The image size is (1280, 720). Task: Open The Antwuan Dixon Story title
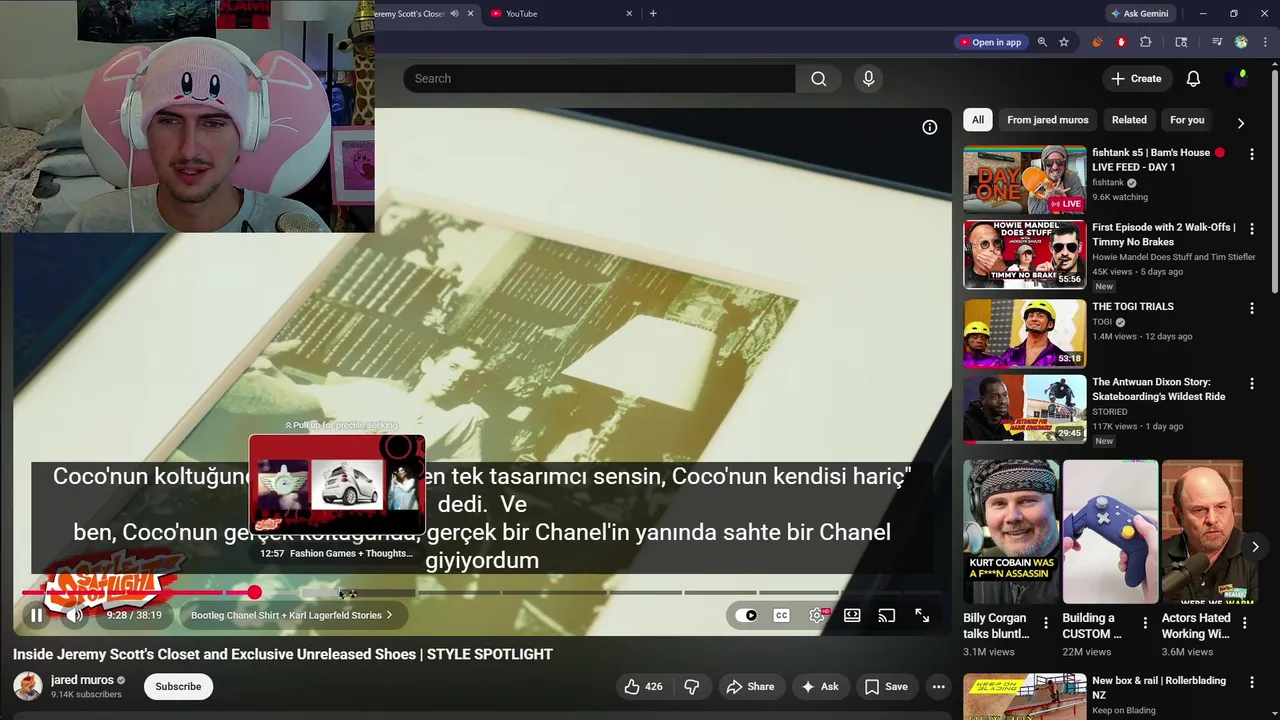click(x=1158, y=389)
